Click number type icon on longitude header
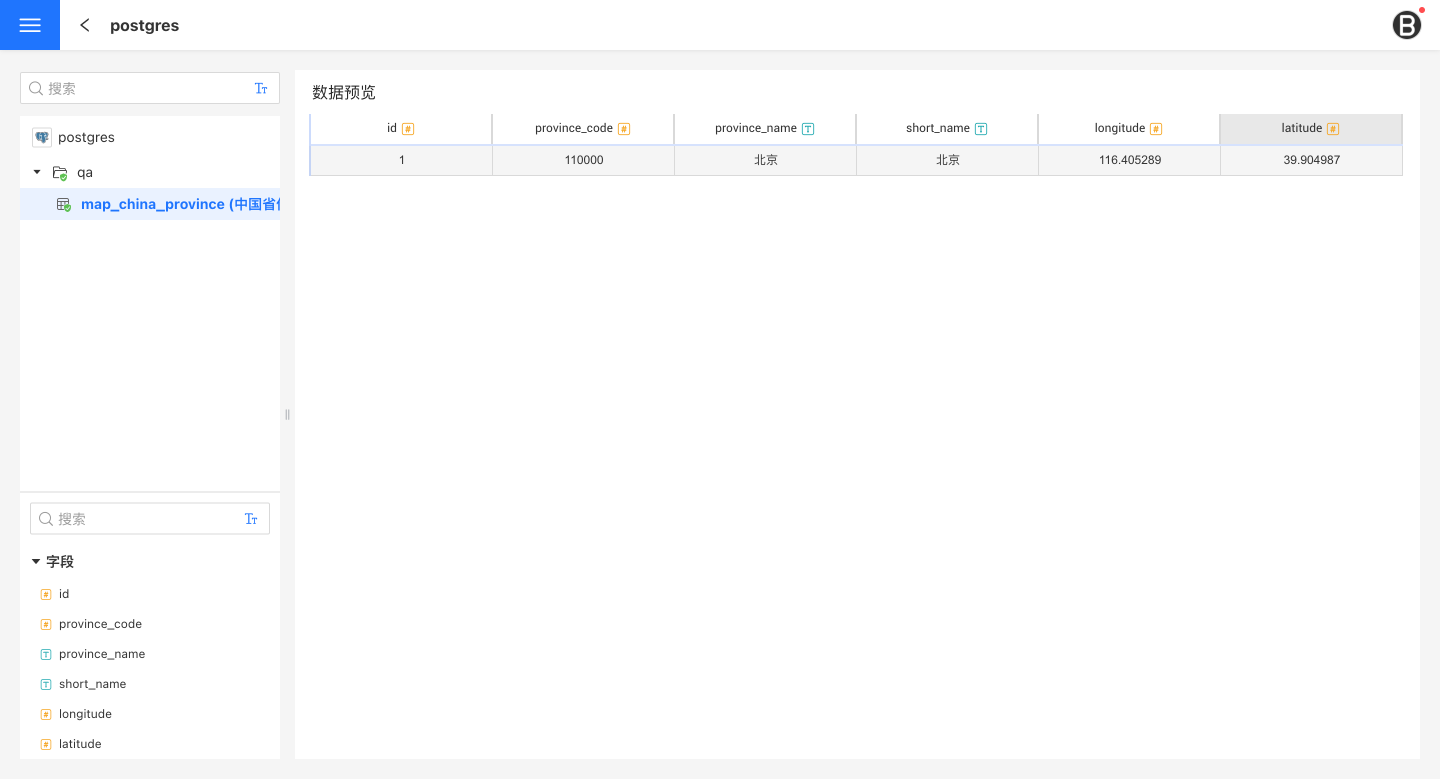 click(x=1156, y=129)
